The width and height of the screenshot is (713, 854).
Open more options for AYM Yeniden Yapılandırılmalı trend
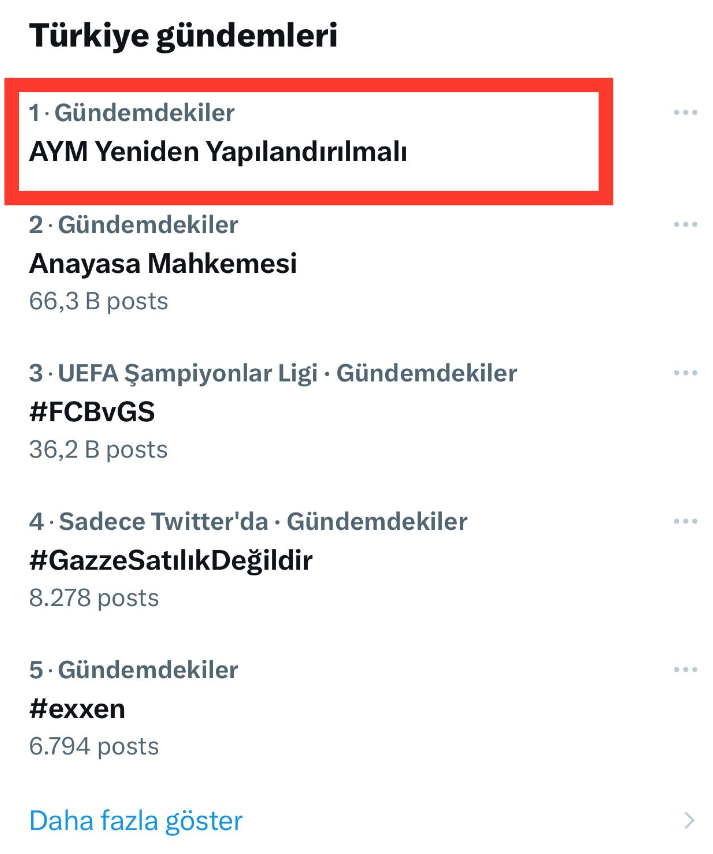[x=685, y=113]
